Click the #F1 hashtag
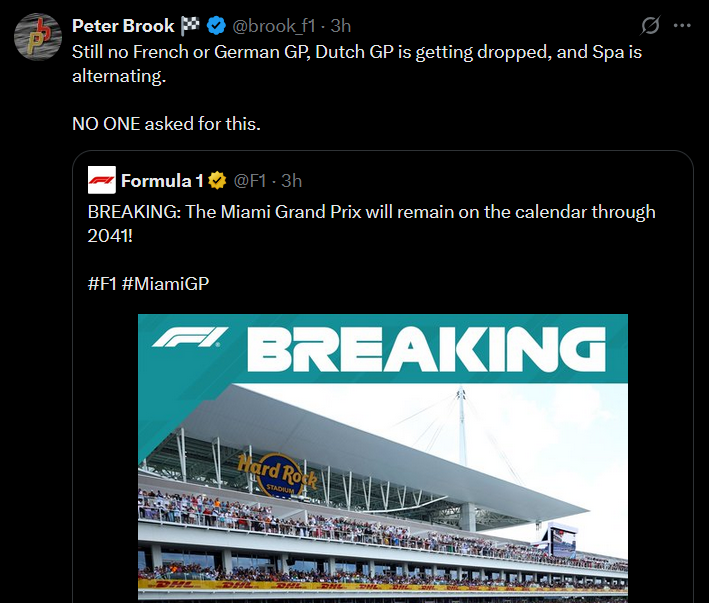This screenshot has height=603, width=709. 102,283
